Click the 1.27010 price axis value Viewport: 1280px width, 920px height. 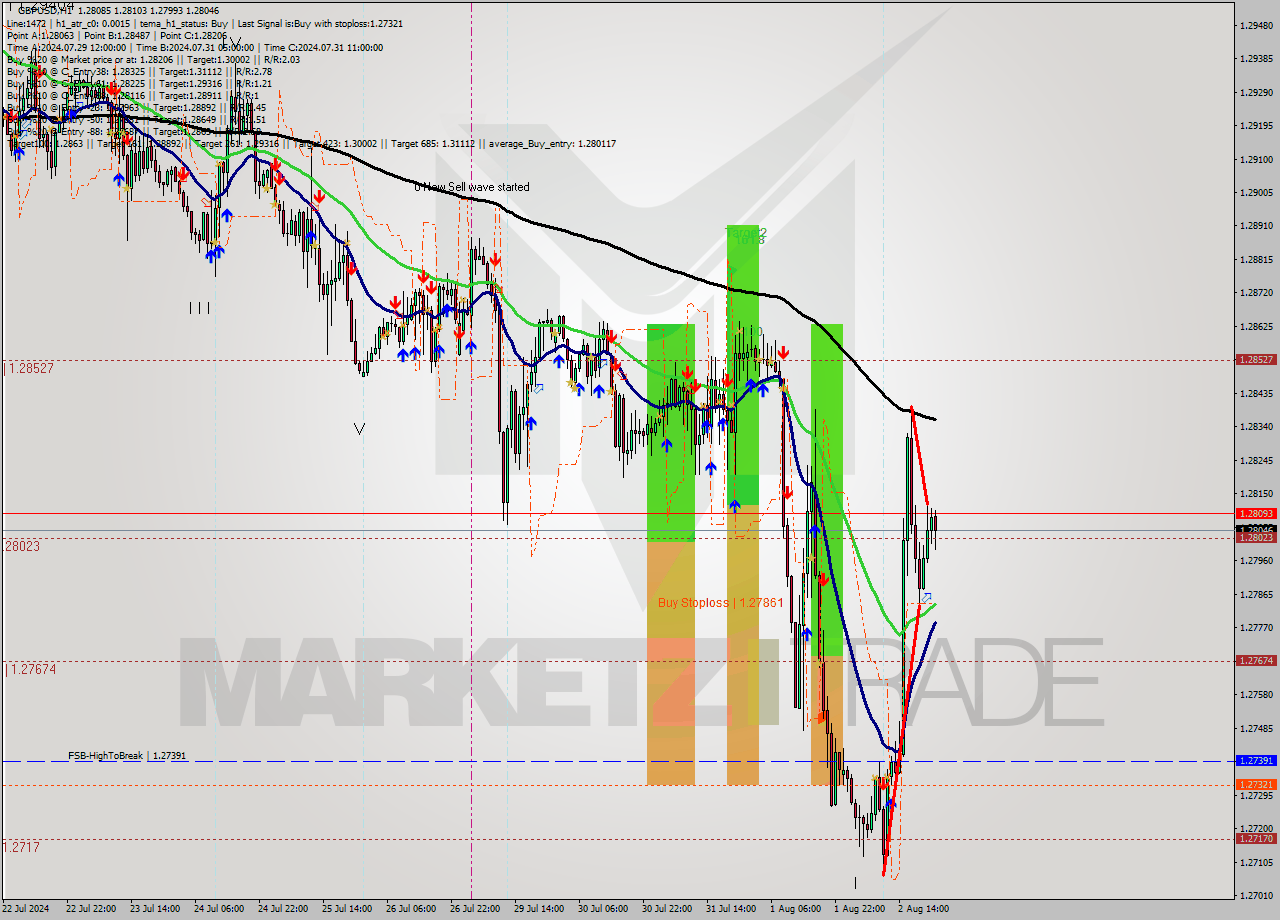coord(1256,896)
